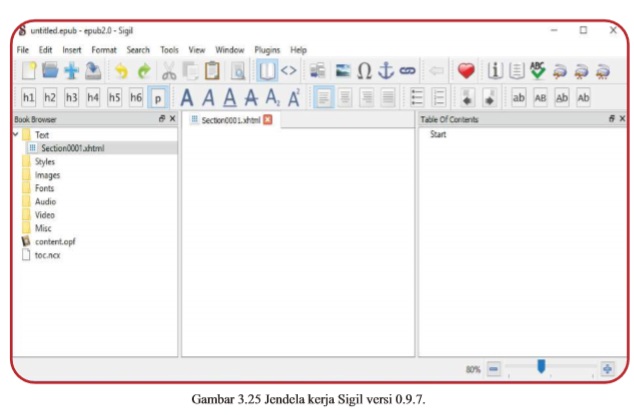Align text right
The width and height of the screenshot is (634, 415).
[367, 97]
